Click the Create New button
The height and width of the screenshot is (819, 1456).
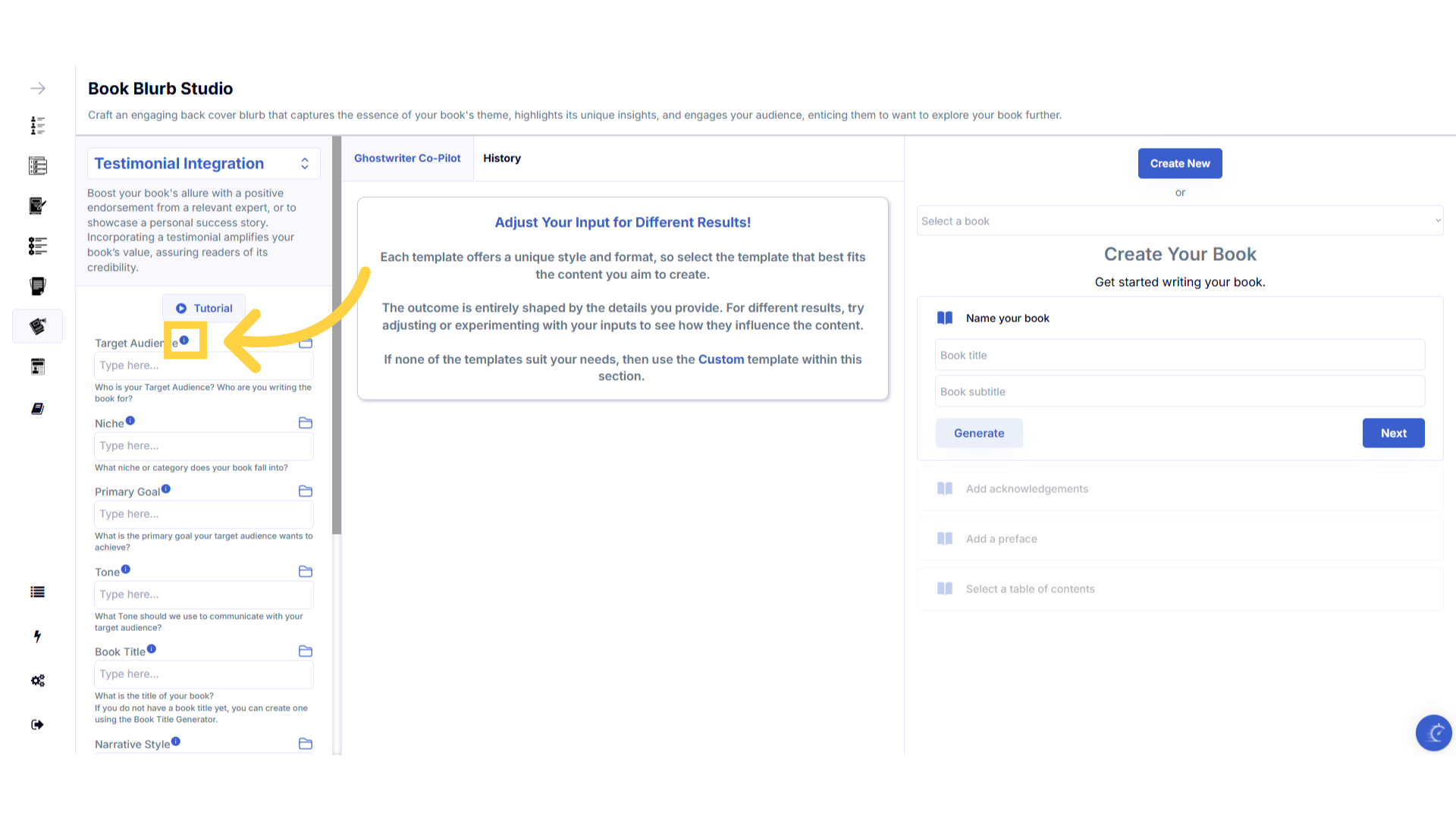click(x=1179, y=164)
